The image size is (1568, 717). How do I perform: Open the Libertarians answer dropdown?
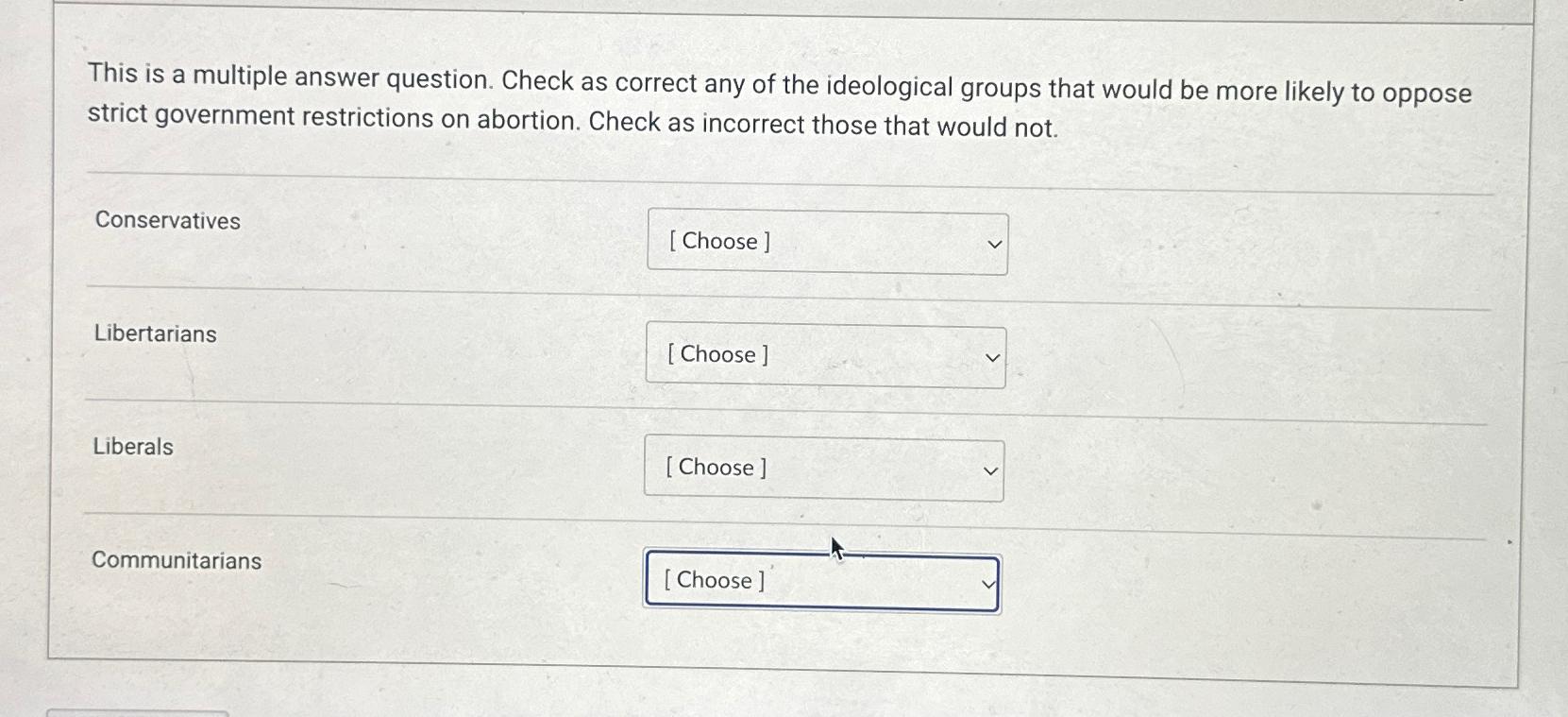pyautogui.click(x=824, y=356)
